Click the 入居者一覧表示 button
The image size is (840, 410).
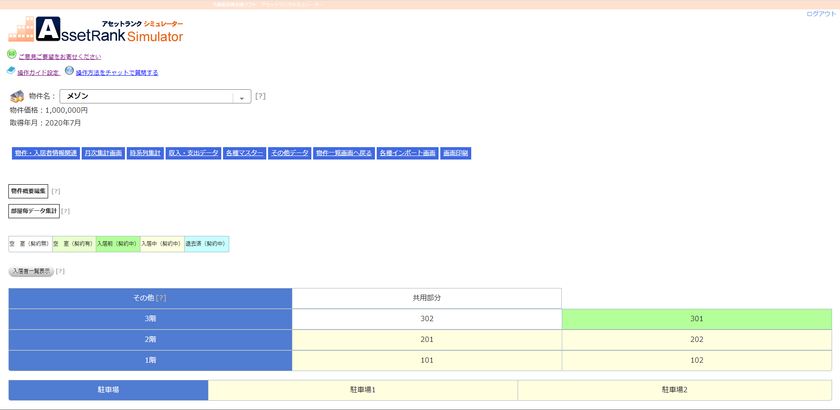[32, 271]
